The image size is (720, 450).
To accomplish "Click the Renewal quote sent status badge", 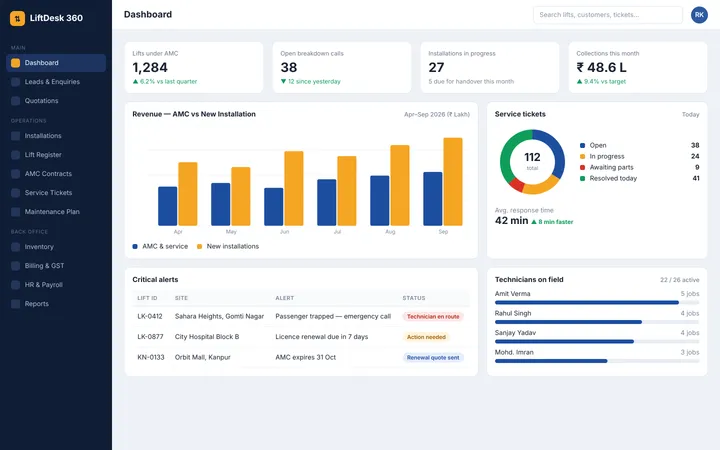I will coord(433,358).
